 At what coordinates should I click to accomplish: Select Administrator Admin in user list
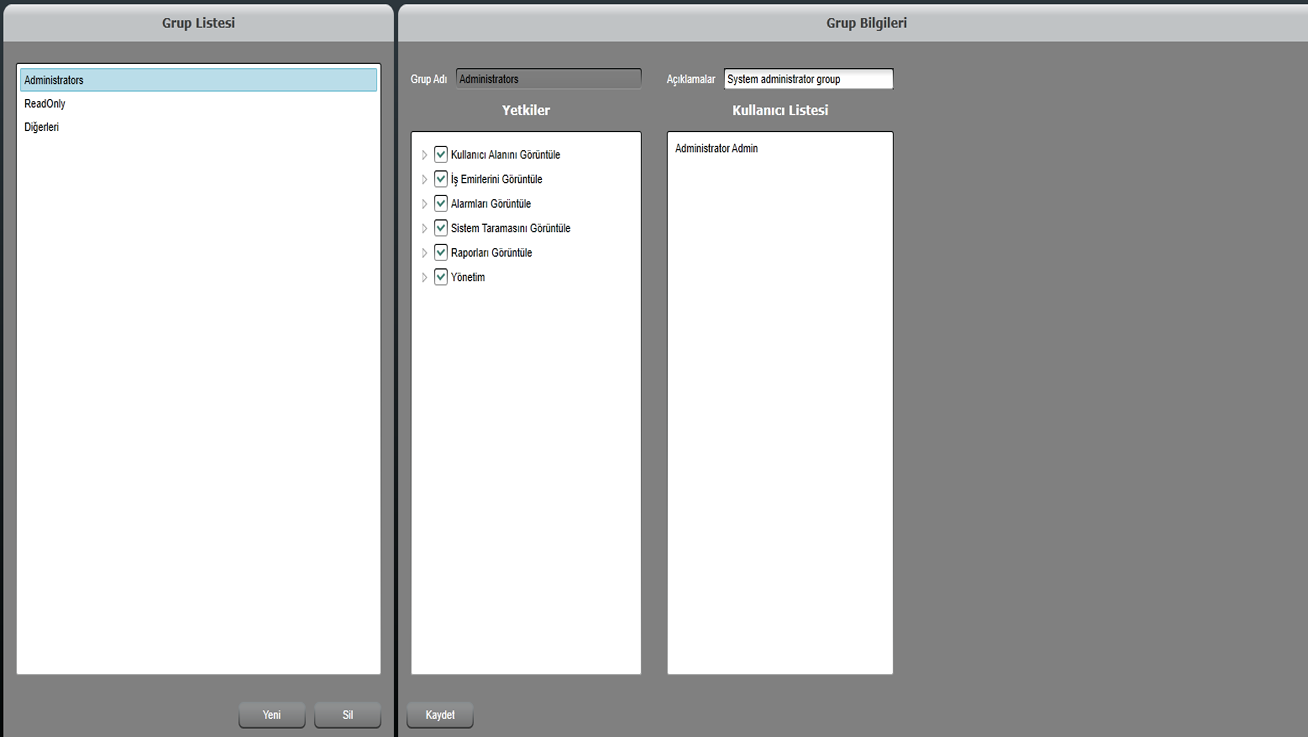tap(716, 149)
